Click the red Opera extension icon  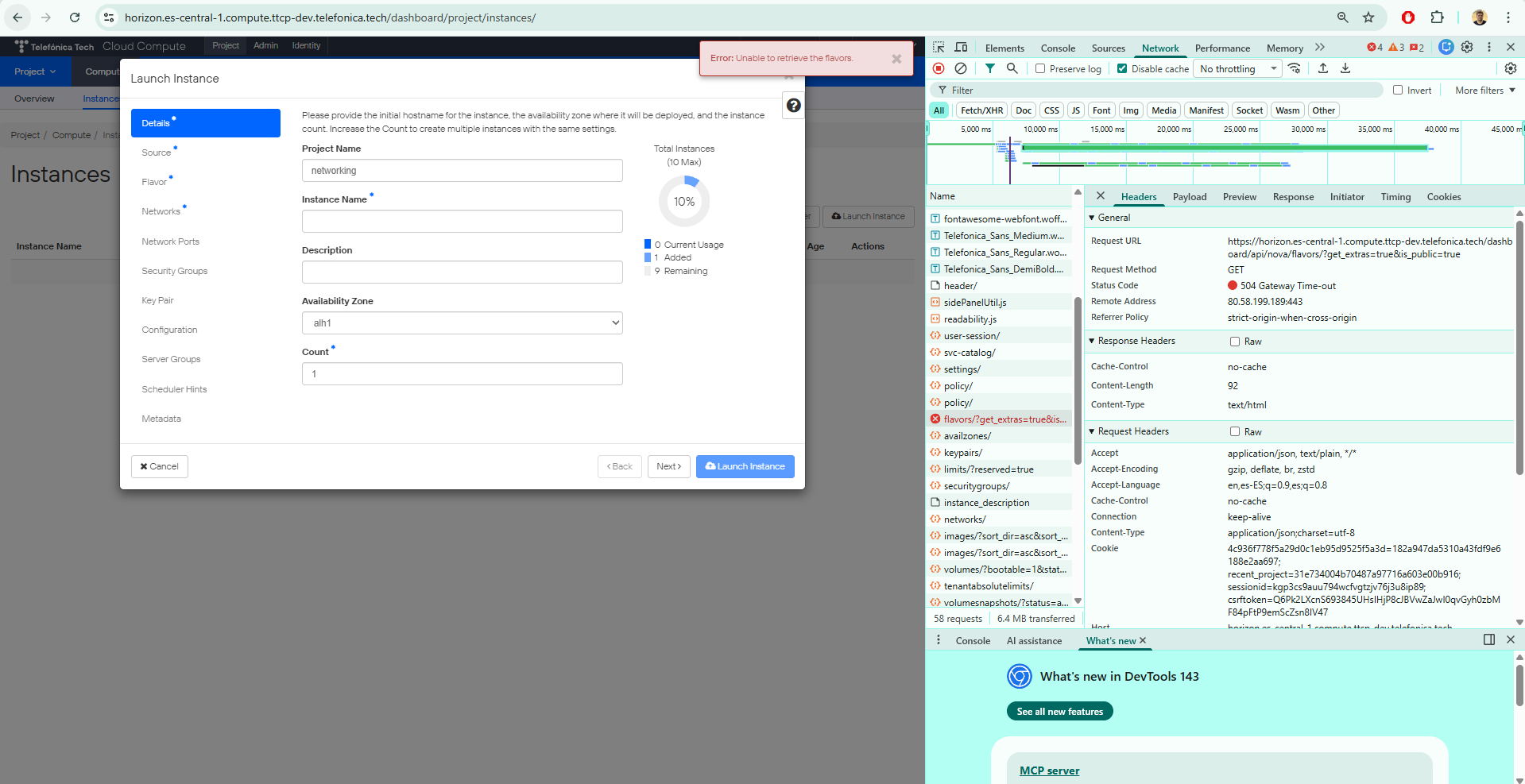click(1408, 17)
